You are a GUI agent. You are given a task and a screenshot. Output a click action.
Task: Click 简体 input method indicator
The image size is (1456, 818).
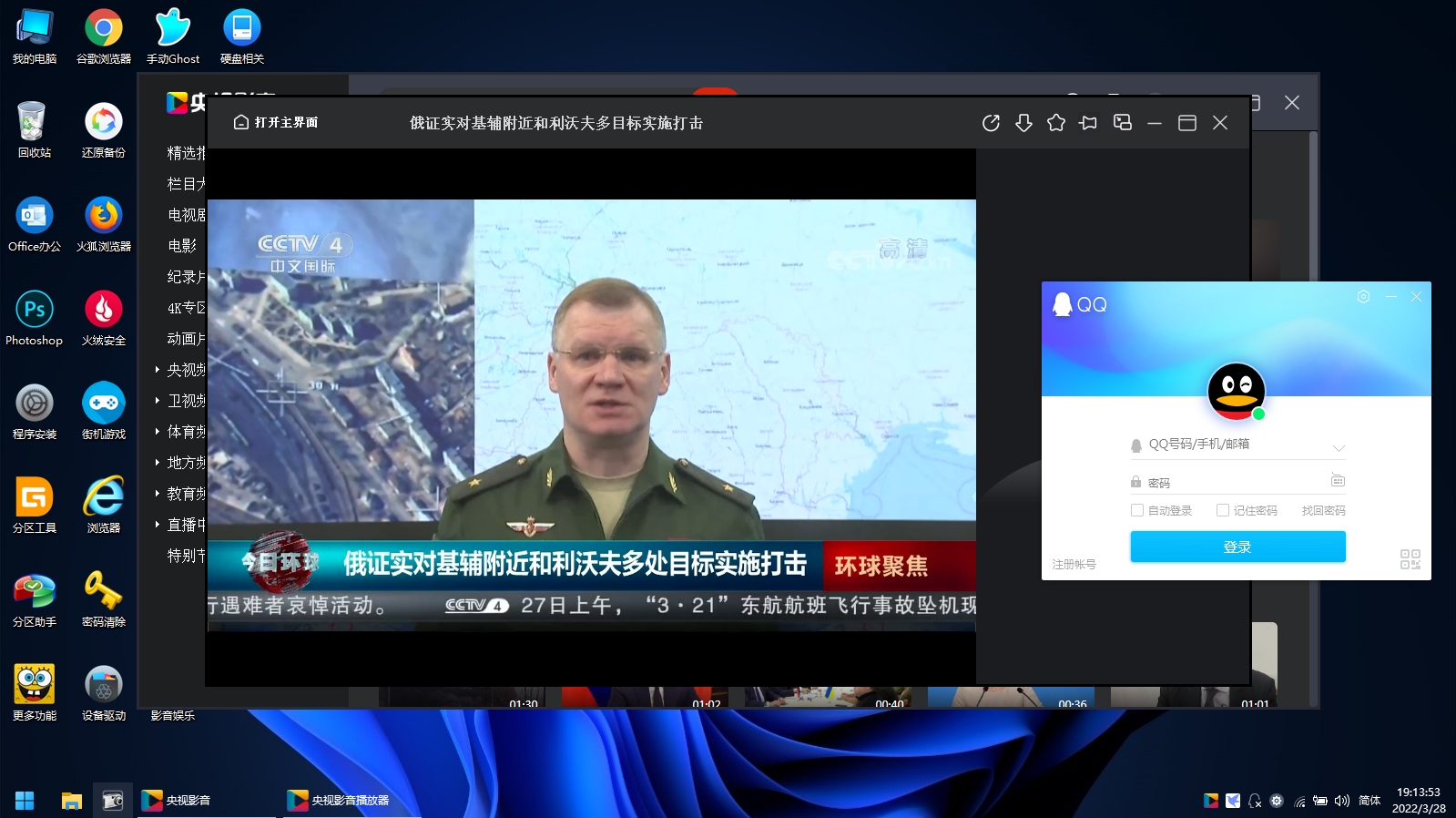(1369, 801)
